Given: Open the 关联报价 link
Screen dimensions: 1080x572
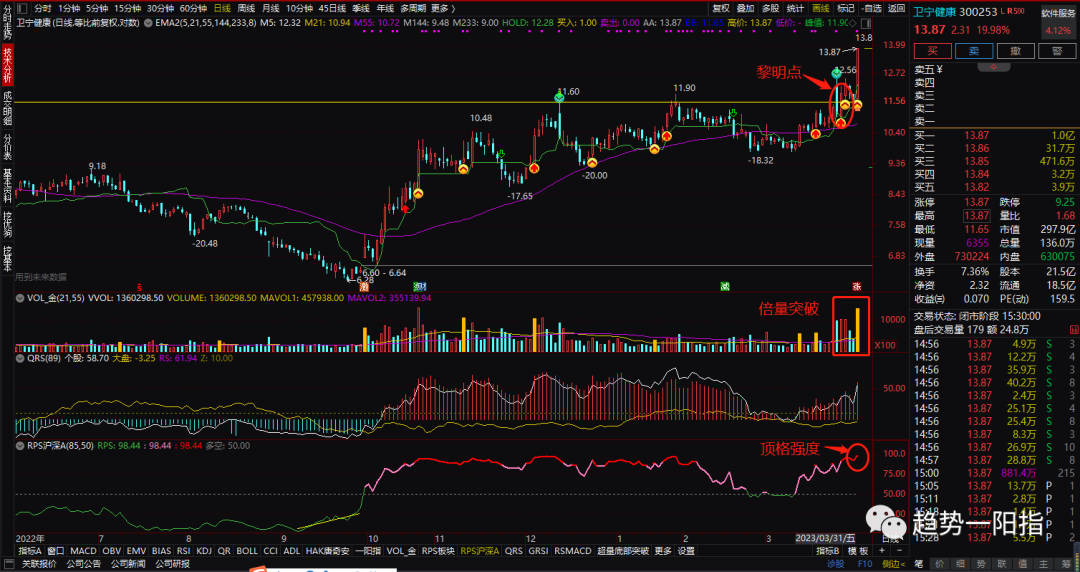Looking at the screenshot, I should point(39,564).
